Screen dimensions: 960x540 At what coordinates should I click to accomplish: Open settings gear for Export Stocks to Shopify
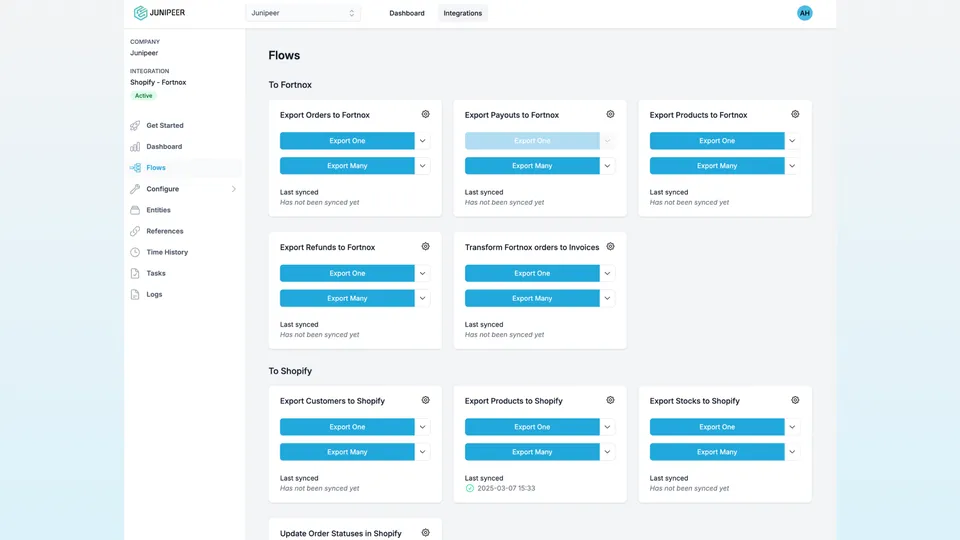point(795,400)
